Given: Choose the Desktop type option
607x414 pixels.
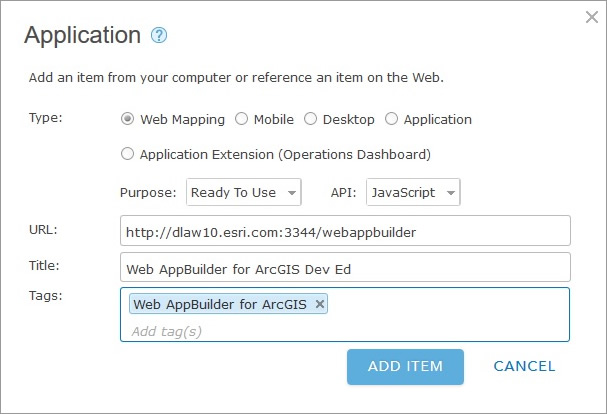Looking at the screenshot, I should (x=311, y=119).
